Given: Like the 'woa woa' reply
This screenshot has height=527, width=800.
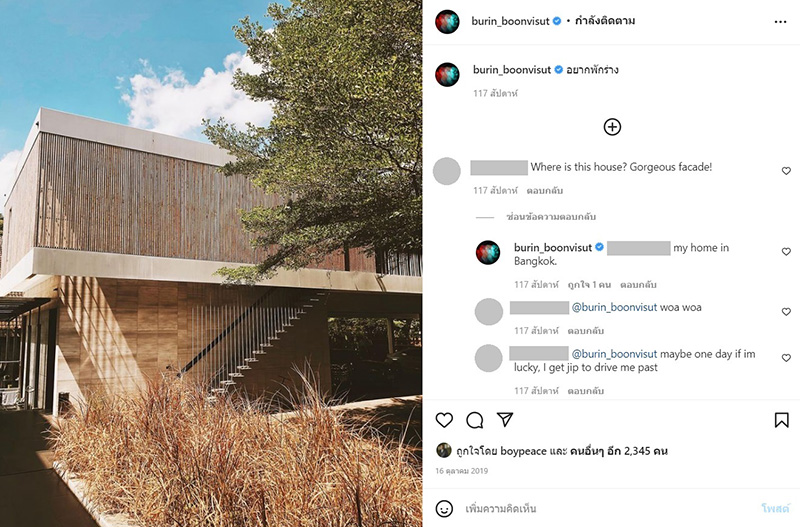Looking at the screenshot, I should coord(786,311).
